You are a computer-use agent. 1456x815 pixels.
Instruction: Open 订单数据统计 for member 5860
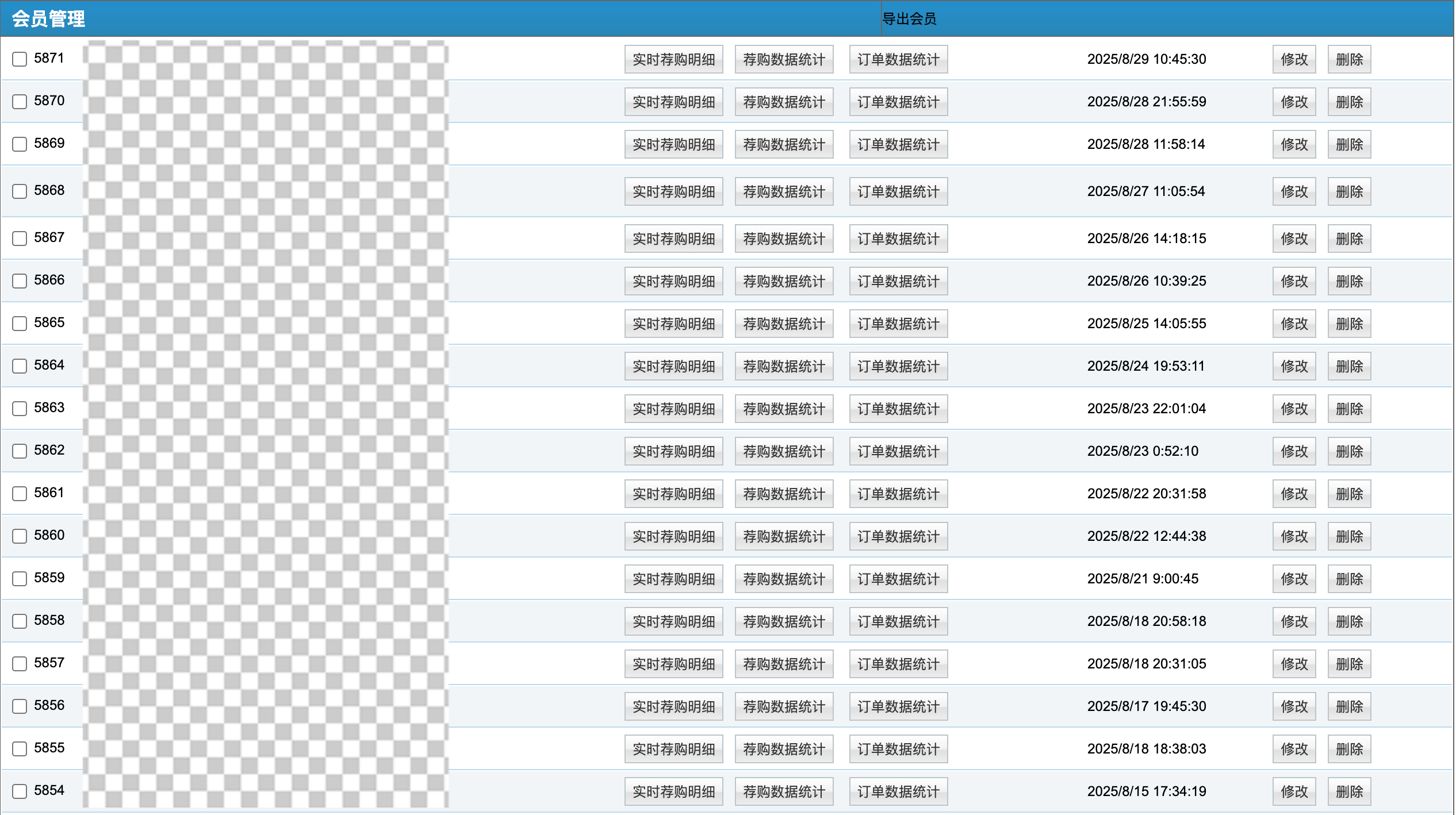coord(898,536)
